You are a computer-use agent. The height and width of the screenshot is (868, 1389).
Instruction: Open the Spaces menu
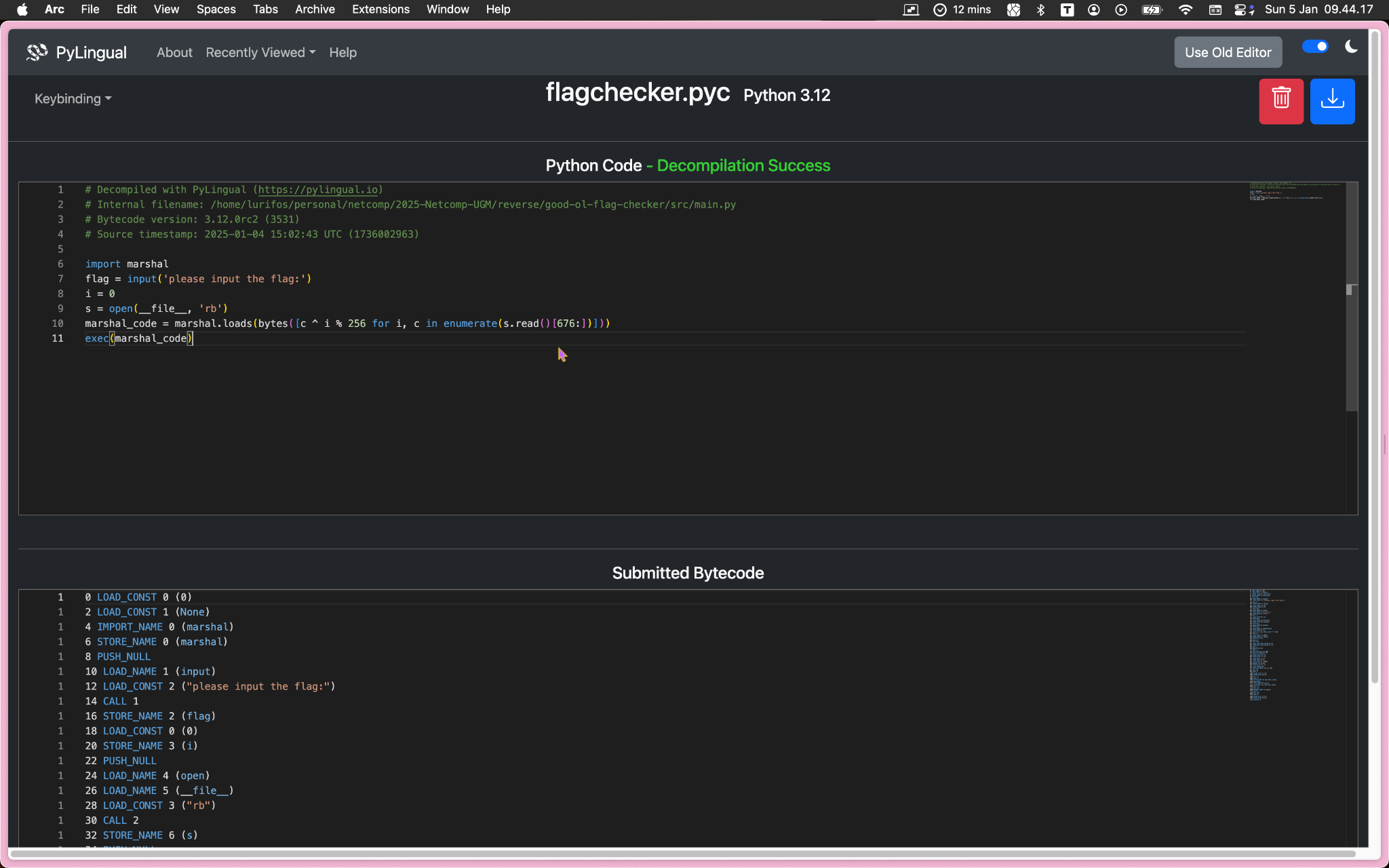pos(216,9)
